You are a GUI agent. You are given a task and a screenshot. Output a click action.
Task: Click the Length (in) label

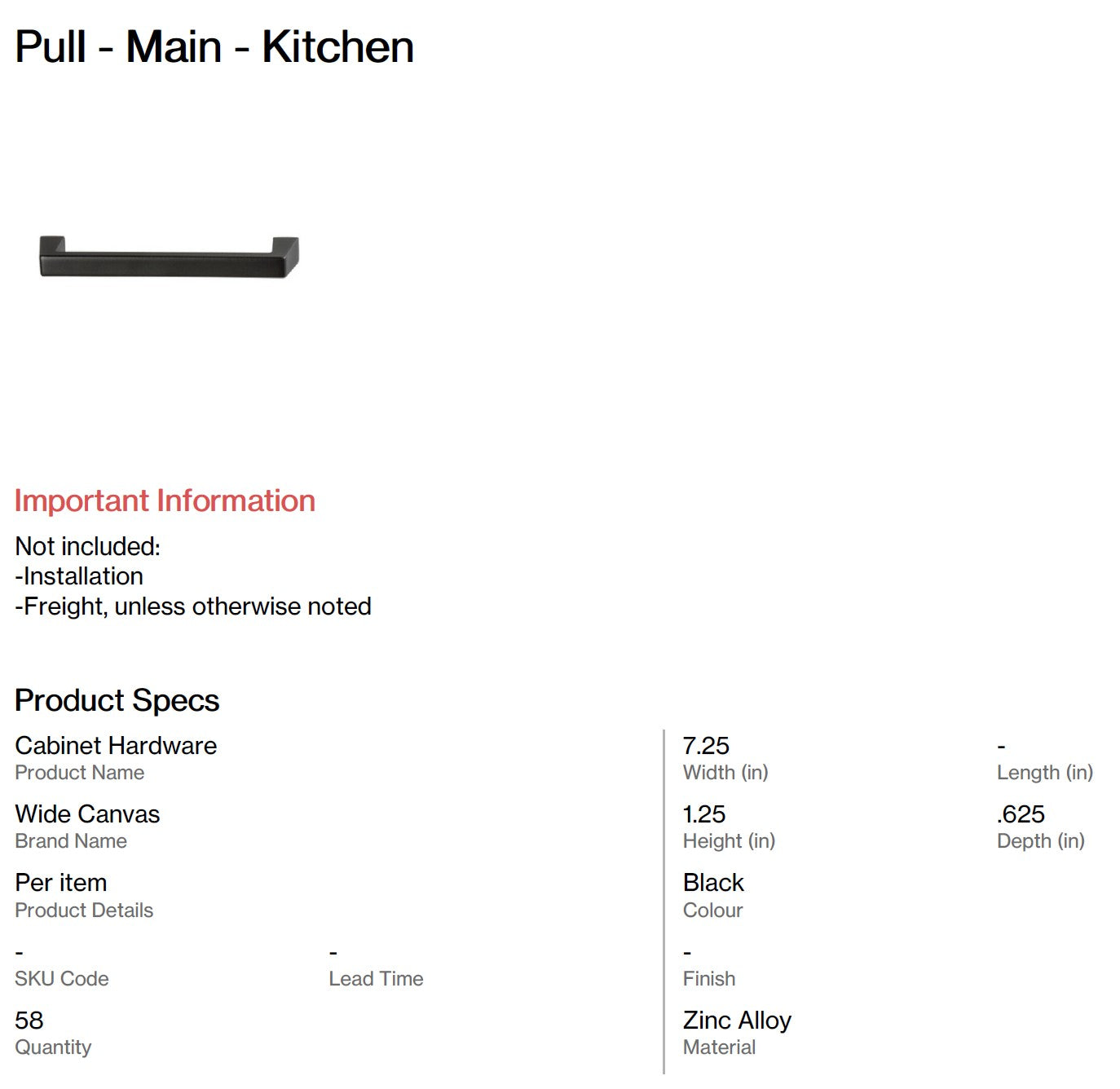(1044, 772)
